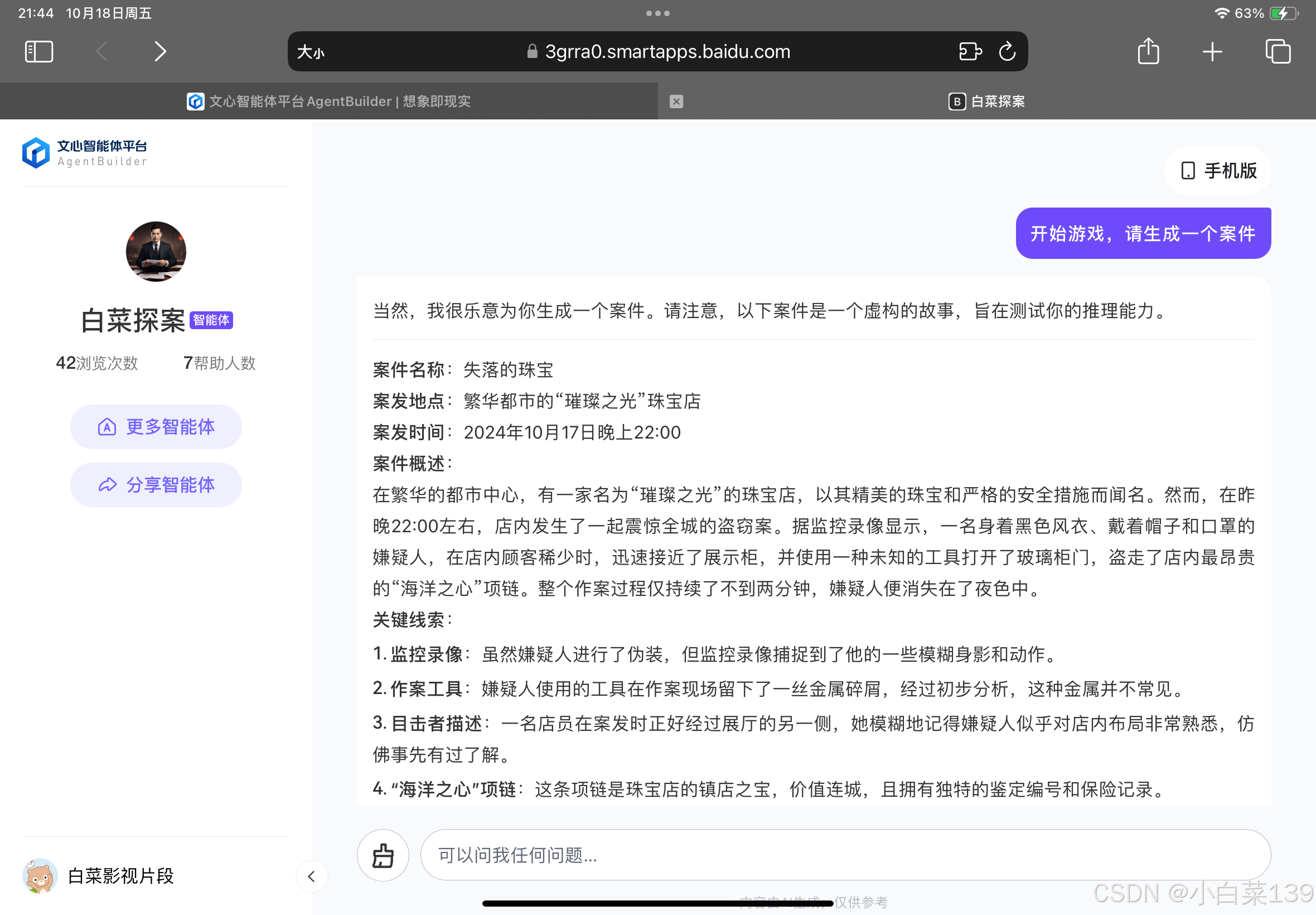Click the 更多智能体 button
This screenshot has width=1316, height=915.
point(156,427)
